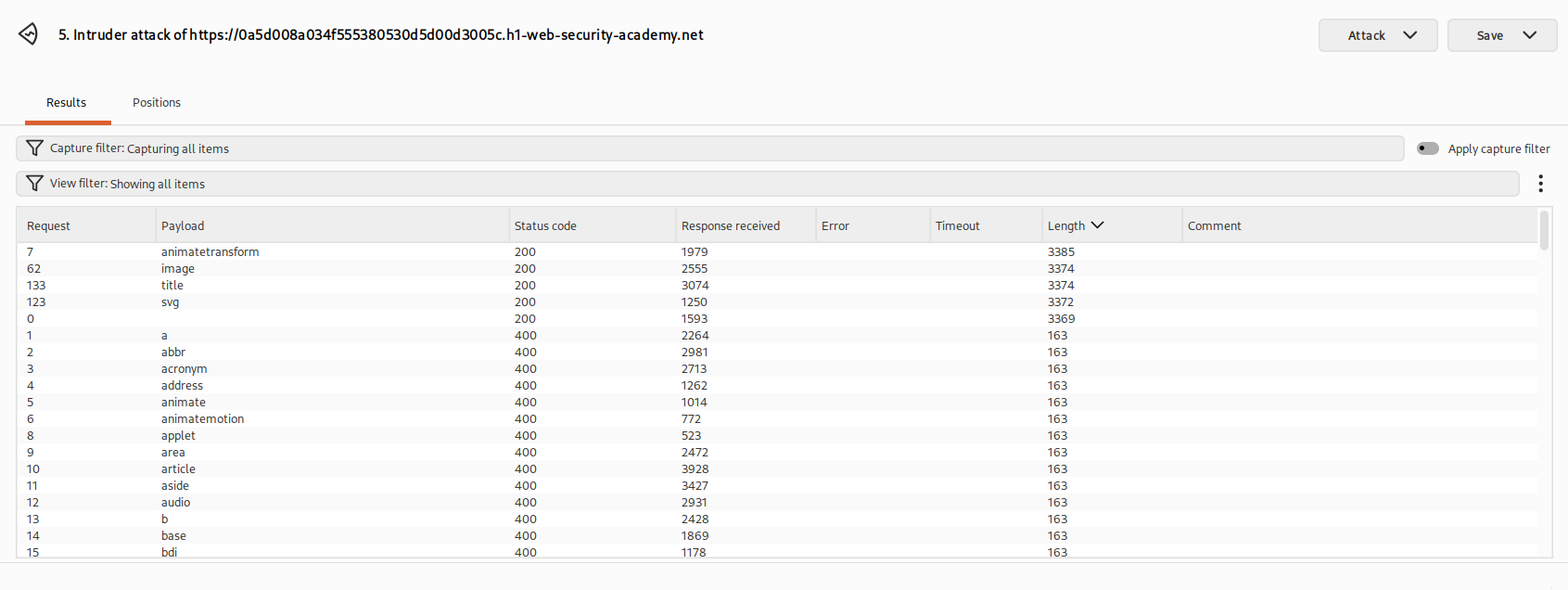Screen dimensions: 1568x590
Task: Click the attack title URL text
Action: click(381, 35)
